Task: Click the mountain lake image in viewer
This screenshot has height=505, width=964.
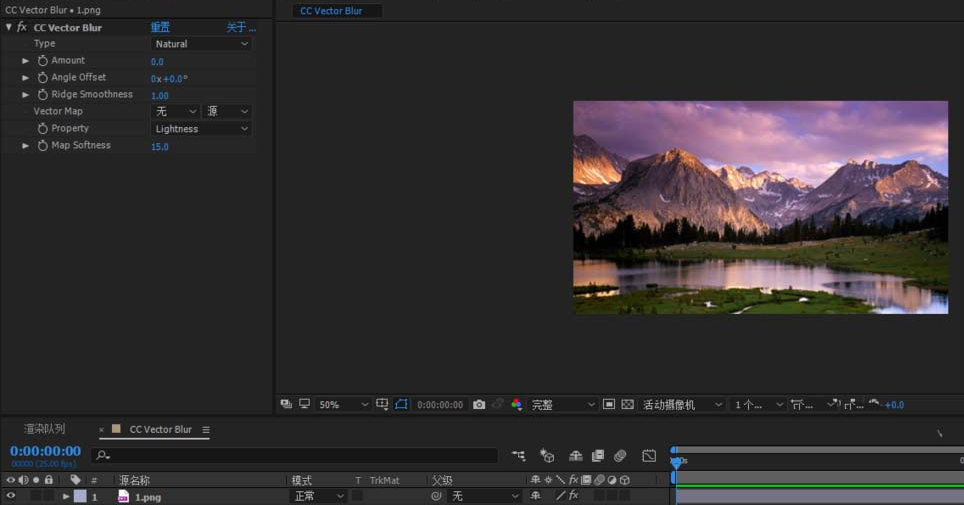Action: 761,207
